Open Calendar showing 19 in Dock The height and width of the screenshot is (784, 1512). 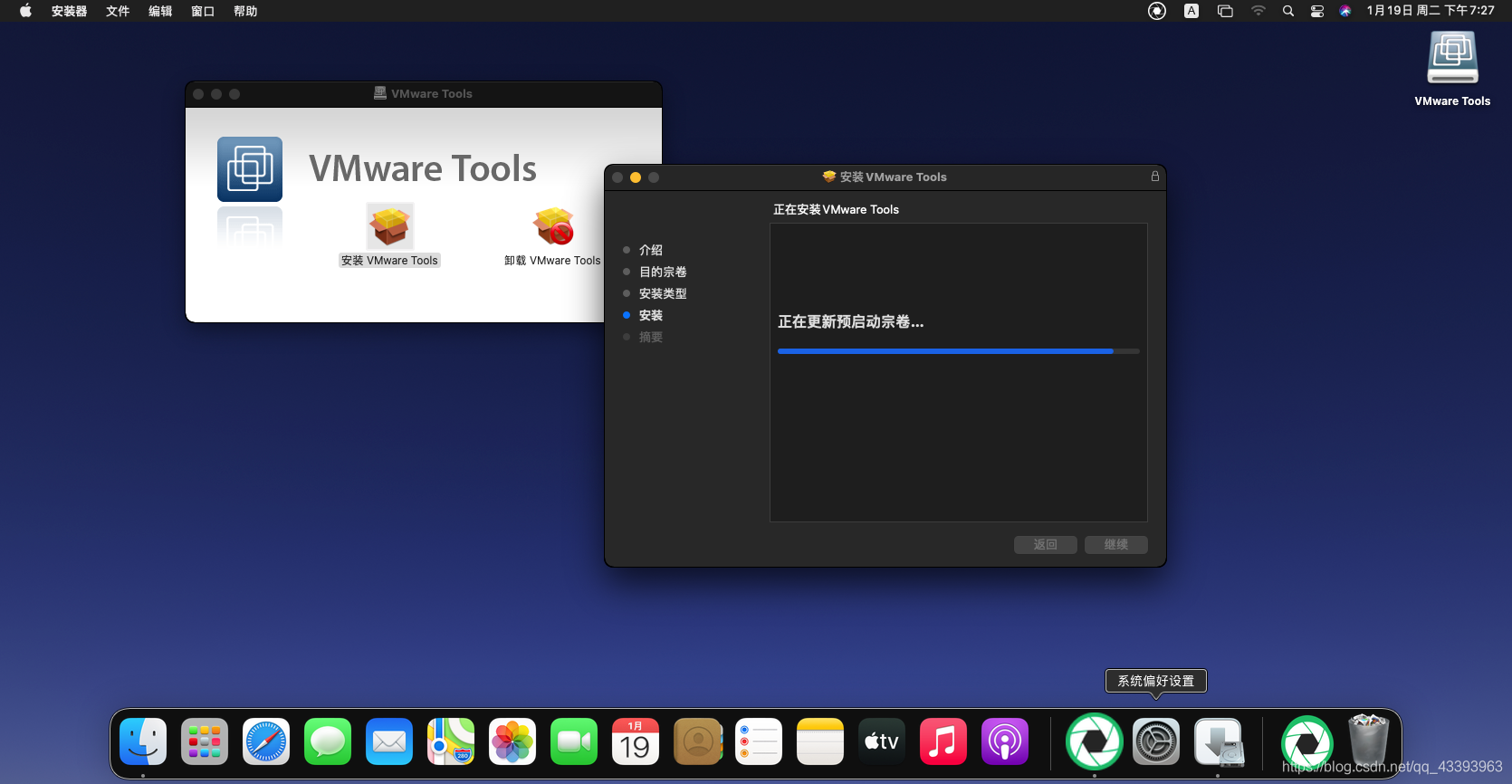click(636, 742)
